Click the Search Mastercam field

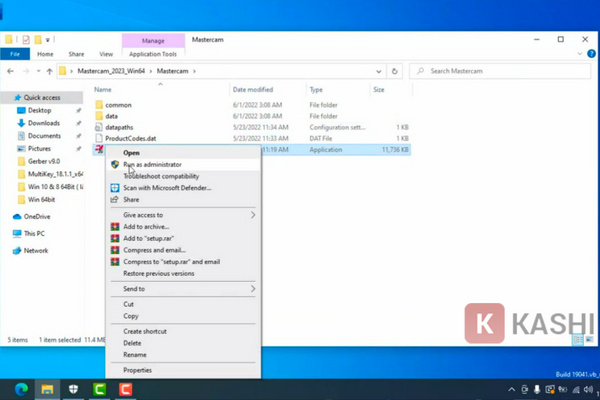(x=500, y=71)
